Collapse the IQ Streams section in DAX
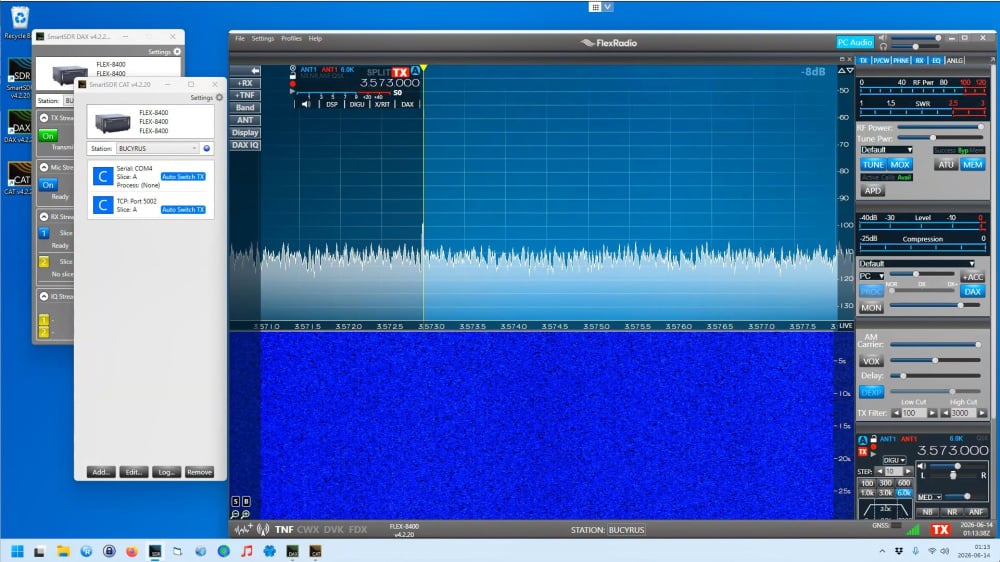The width and height of the screenshot is (1000, 562). tap(44, 297)
